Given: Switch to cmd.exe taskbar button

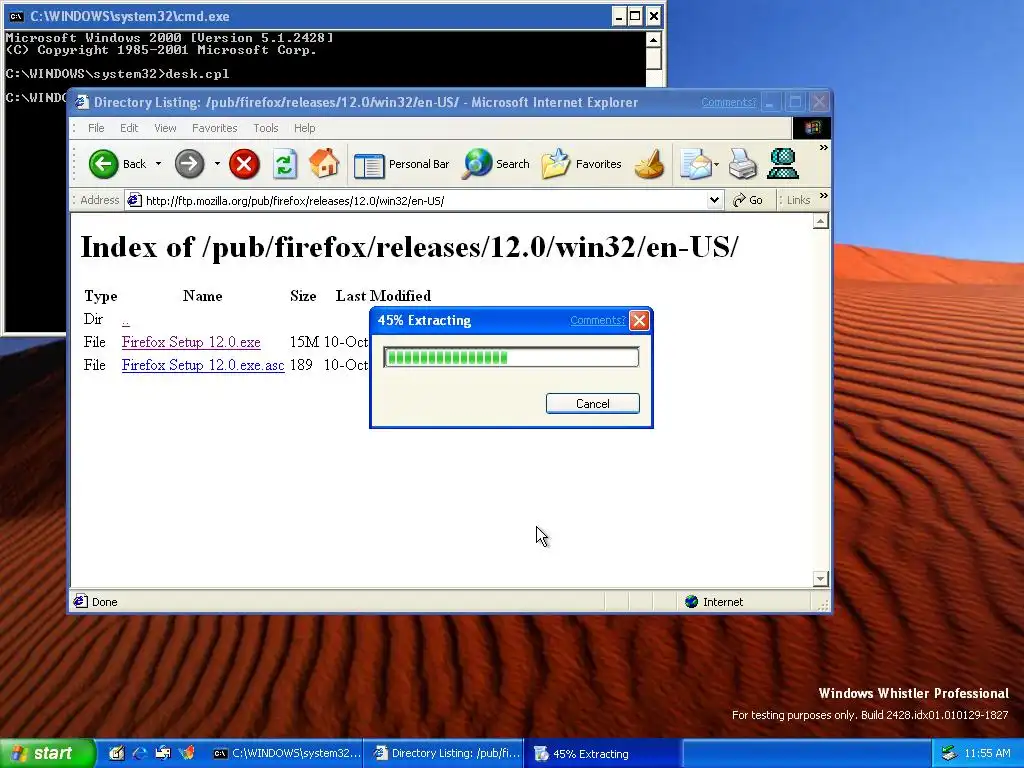Looking at the screenshot, I should [x=286, y=753].
